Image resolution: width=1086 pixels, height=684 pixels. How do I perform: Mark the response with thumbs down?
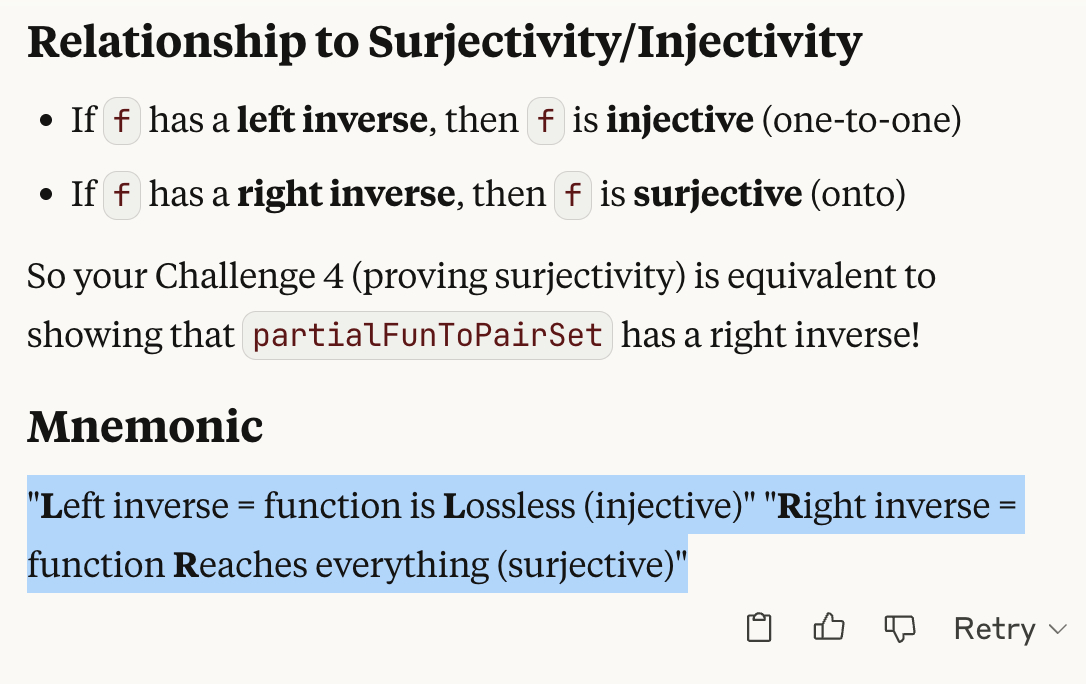coord(900,628)
